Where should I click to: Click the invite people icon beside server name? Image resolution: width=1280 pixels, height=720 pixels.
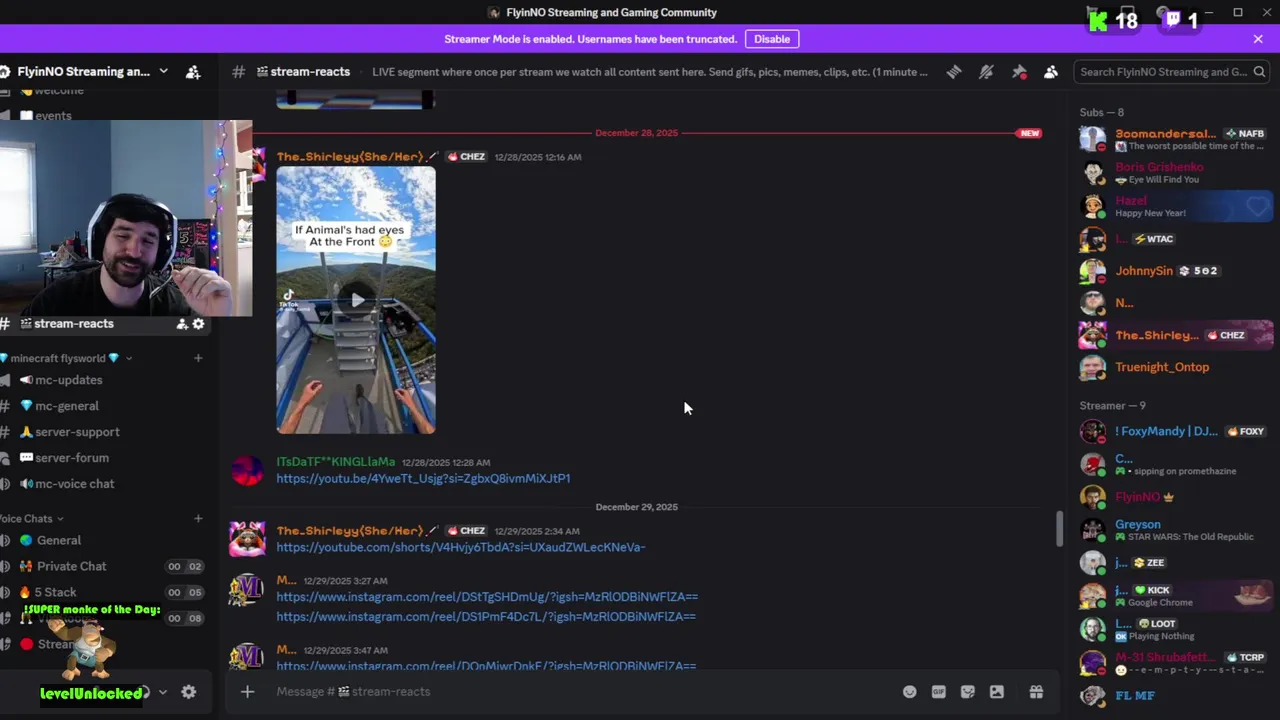click(x=193, y=72)
